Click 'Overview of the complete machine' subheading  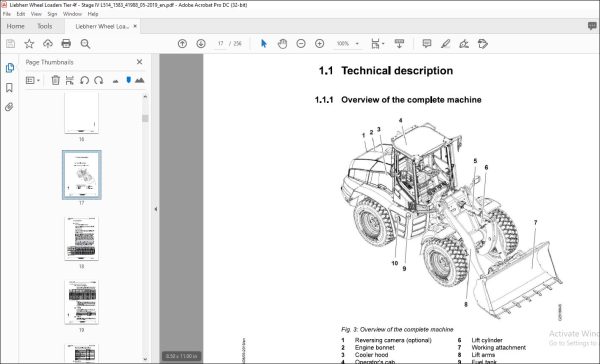(411, 100)
